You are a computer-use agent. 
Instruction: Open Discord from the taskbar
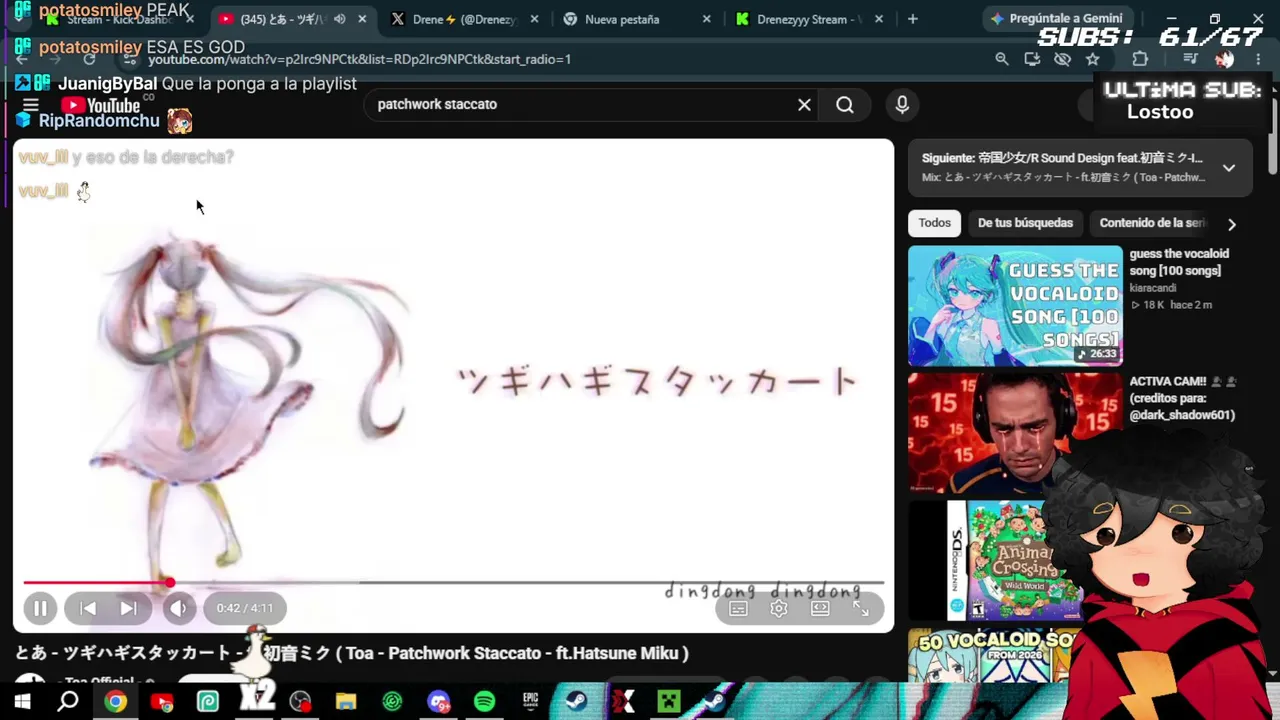coord(438,701)
